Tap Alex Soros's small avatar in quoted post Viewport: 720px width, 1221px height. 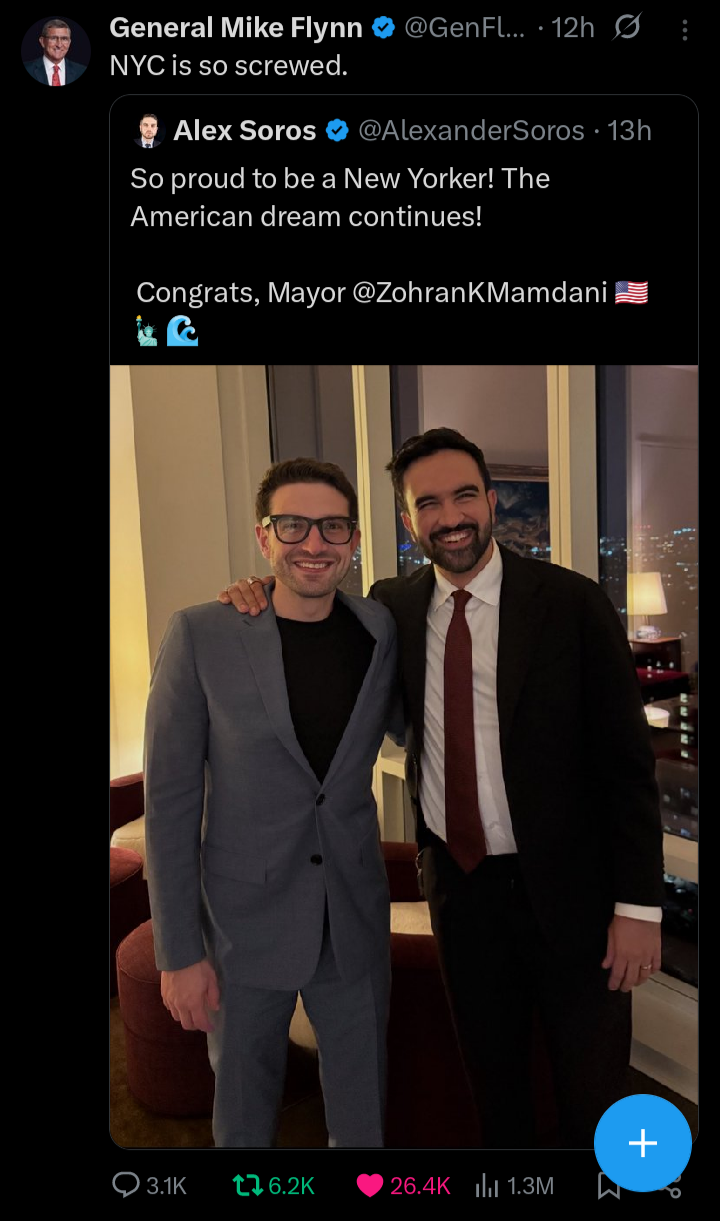point(148,131)
